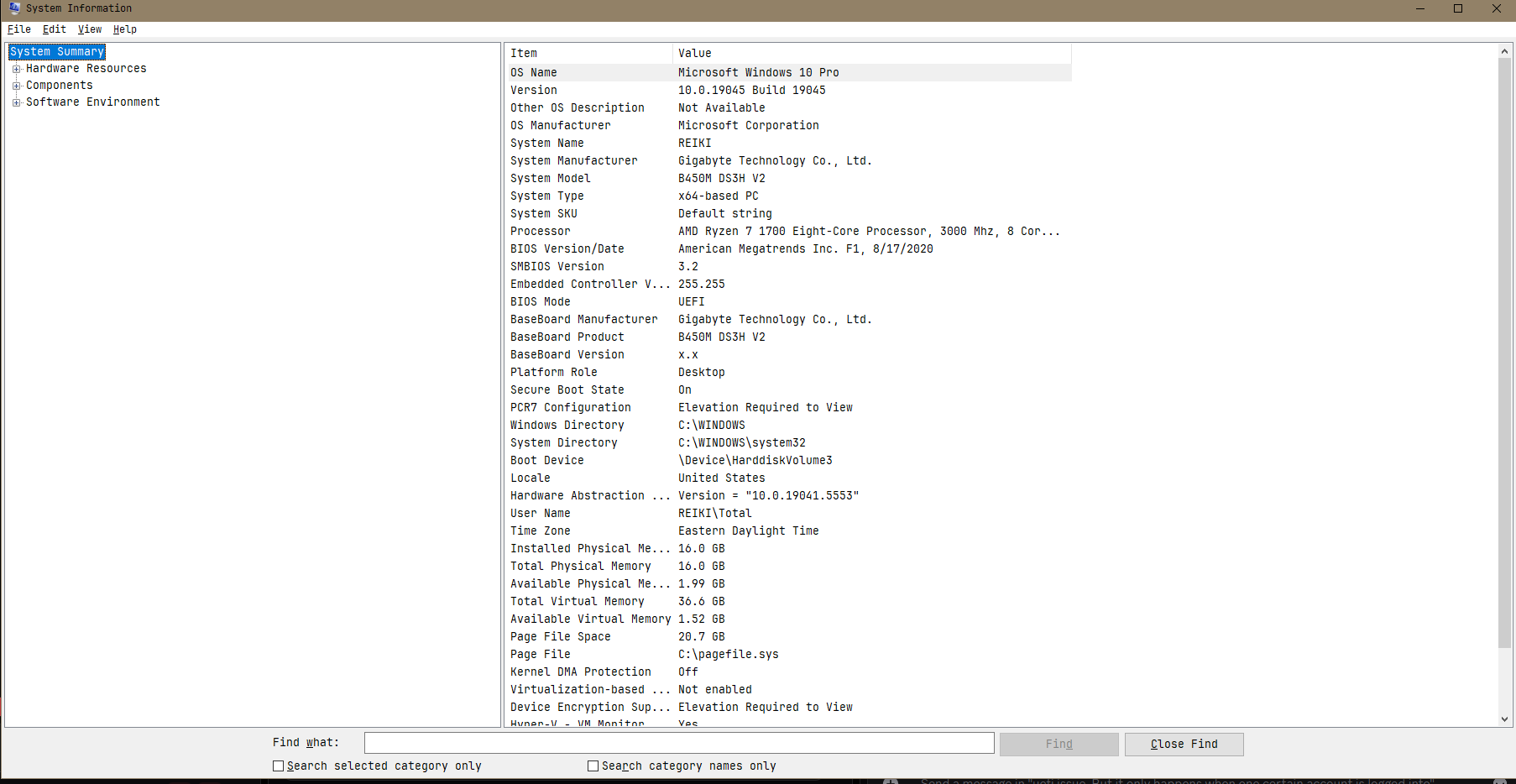Select the BIOS Mode row

tap(788, 302)
